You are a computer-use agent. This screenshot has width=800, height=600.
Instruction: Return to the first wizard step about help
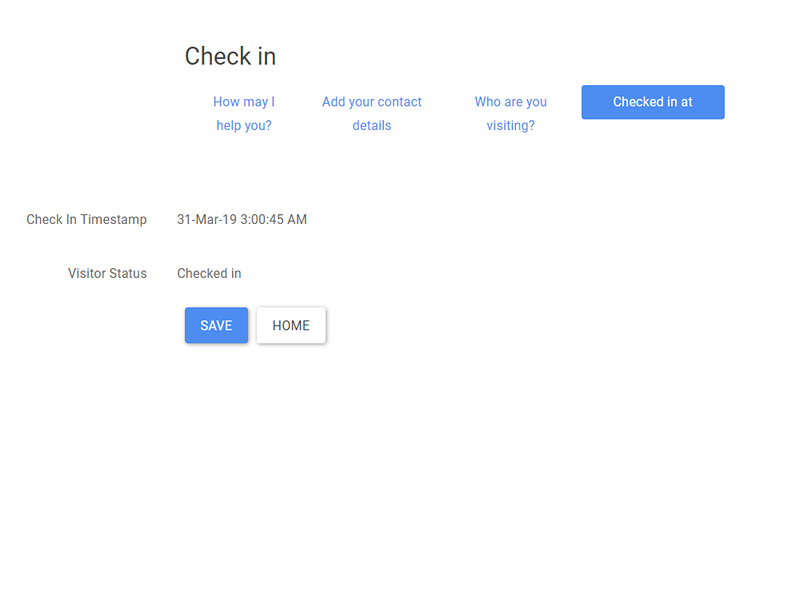click(x=244, y=114)
